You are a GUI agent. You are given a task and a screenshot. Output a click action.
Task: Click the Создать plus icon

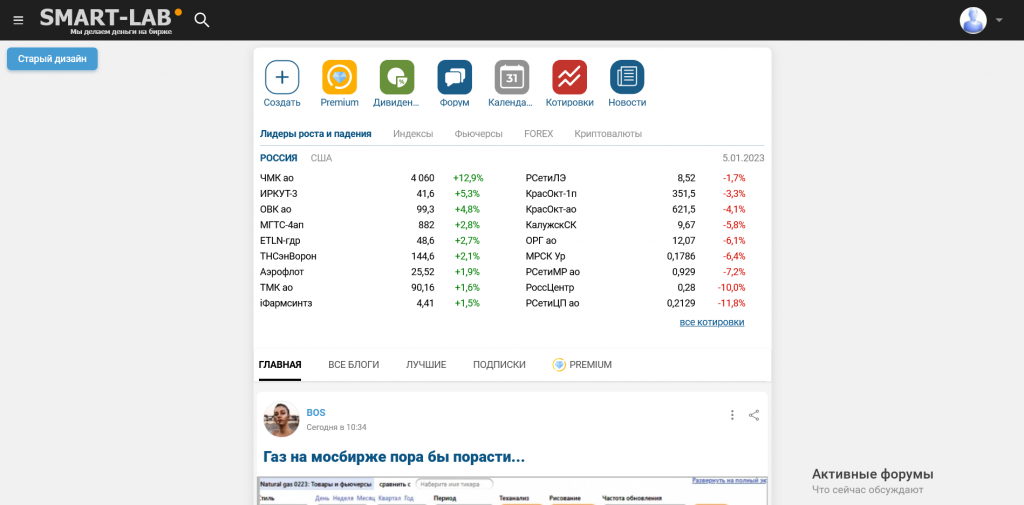(282, 77)
